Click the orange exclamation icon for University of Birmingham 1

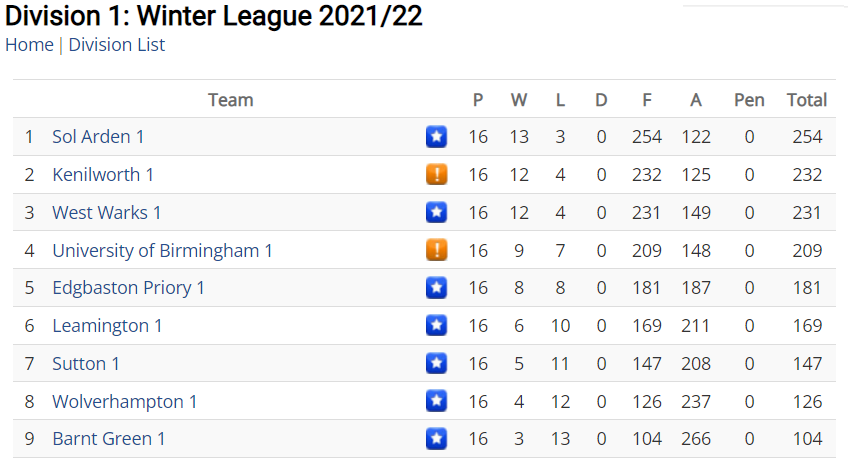tap(436, 250)
